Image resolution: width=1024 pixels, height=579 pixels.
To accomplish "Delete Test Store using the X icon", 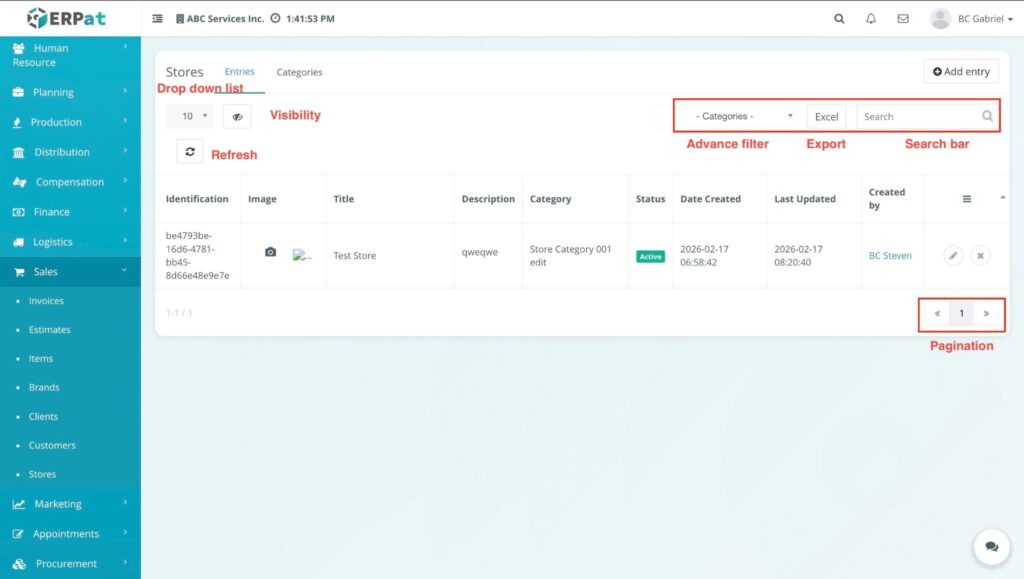I will tap(981, 256).
